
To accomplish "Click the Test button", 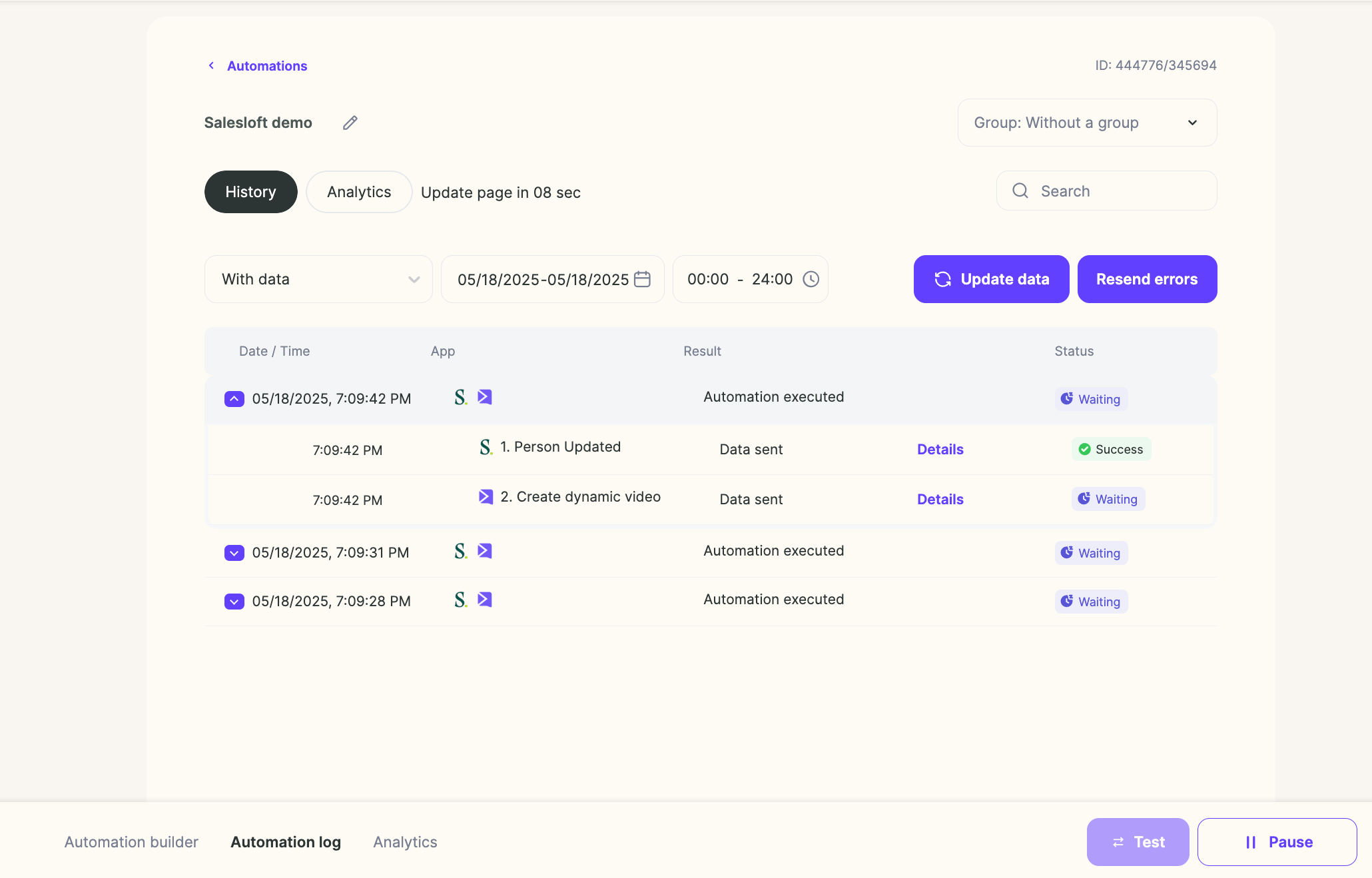I will coord(1138,842).
